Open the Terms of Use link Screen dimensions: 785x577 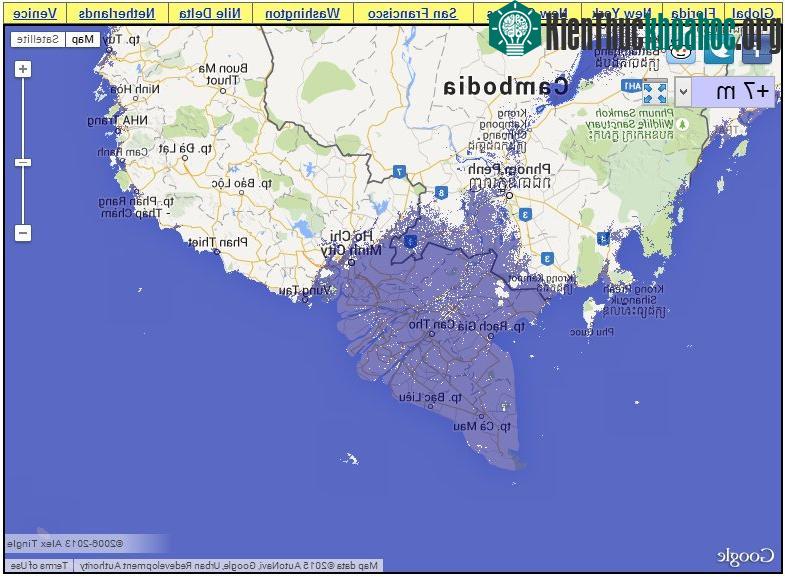[39, 565]
